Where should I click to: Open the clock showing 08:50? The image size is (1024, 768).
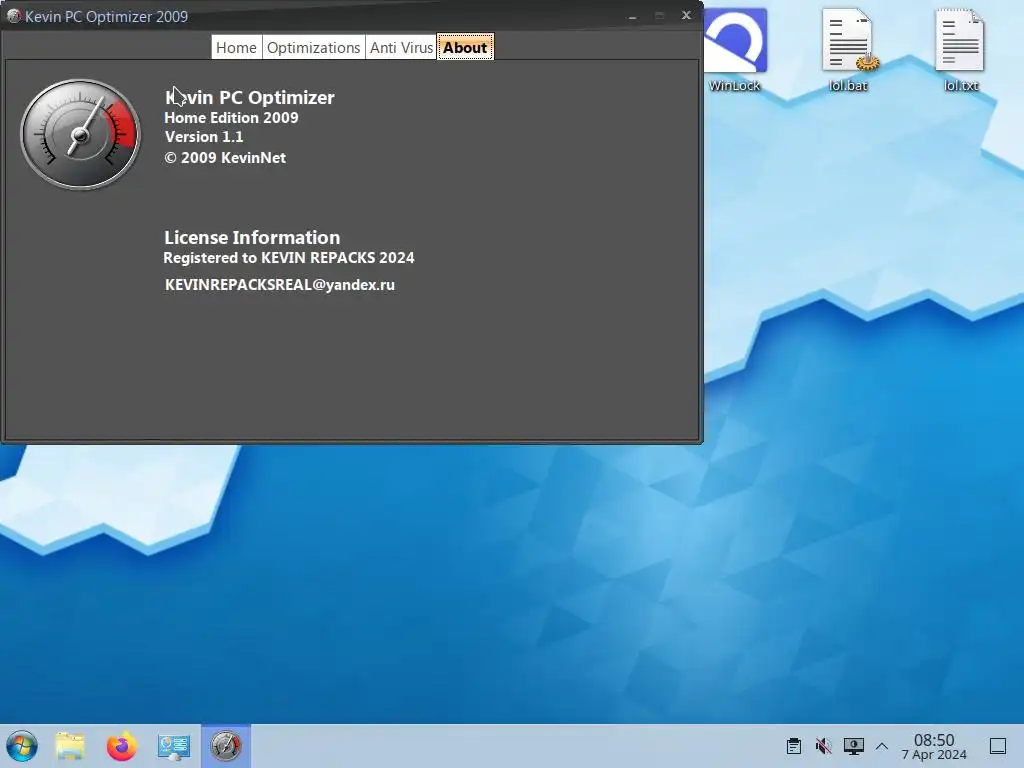pyautogui.click(x=934, y=746)
